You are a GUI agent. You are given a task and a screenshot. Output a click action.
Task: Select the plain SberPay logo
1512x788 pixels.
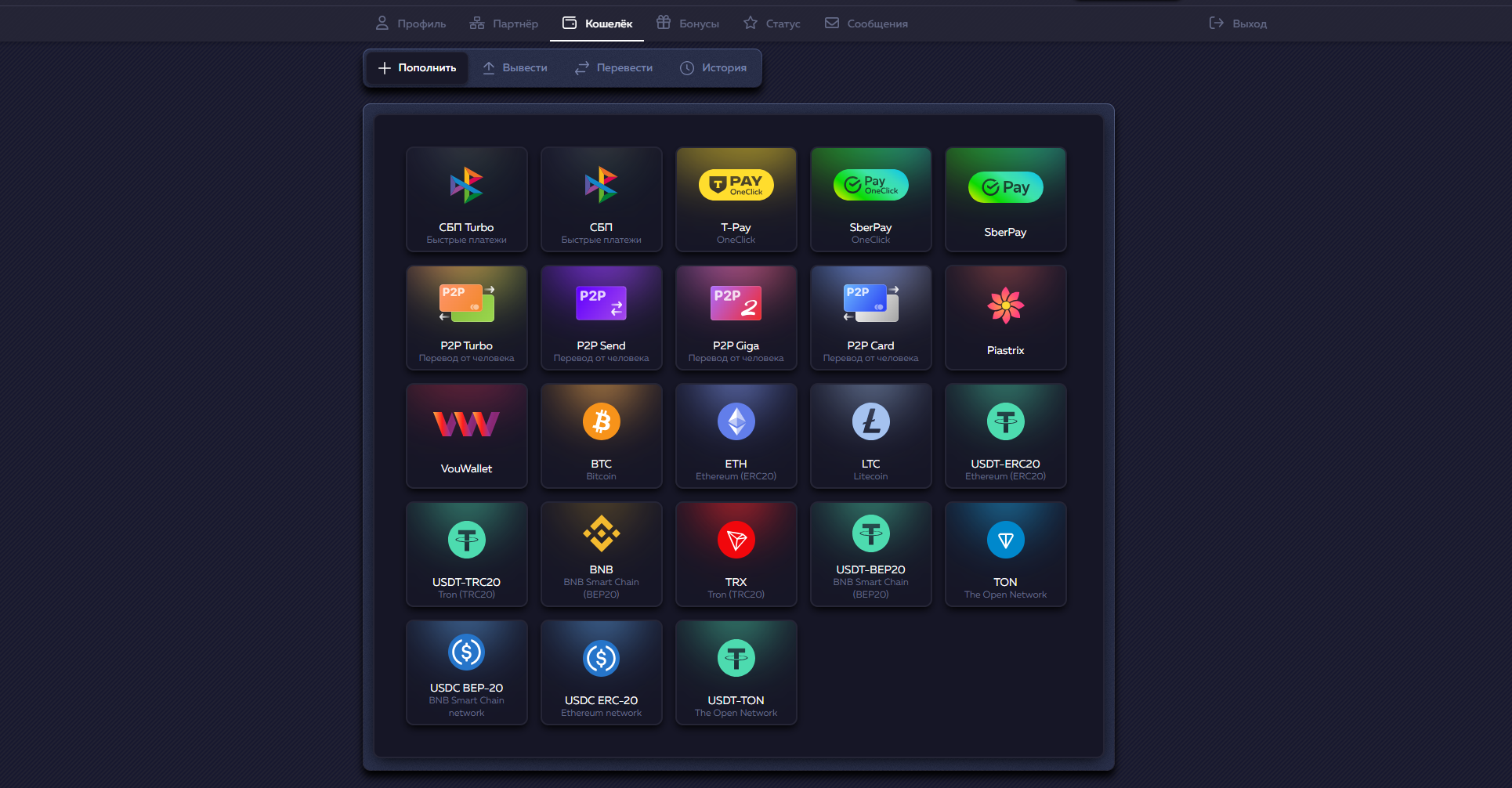click(x=1006, y=187)
